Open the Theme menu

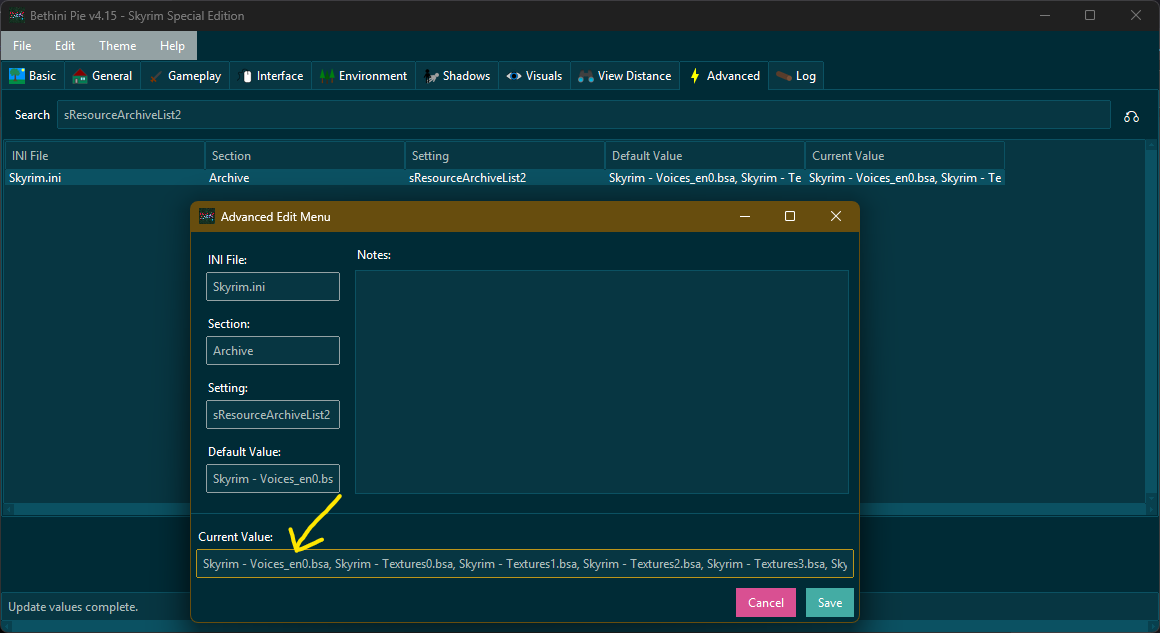(x=118, y=46)
